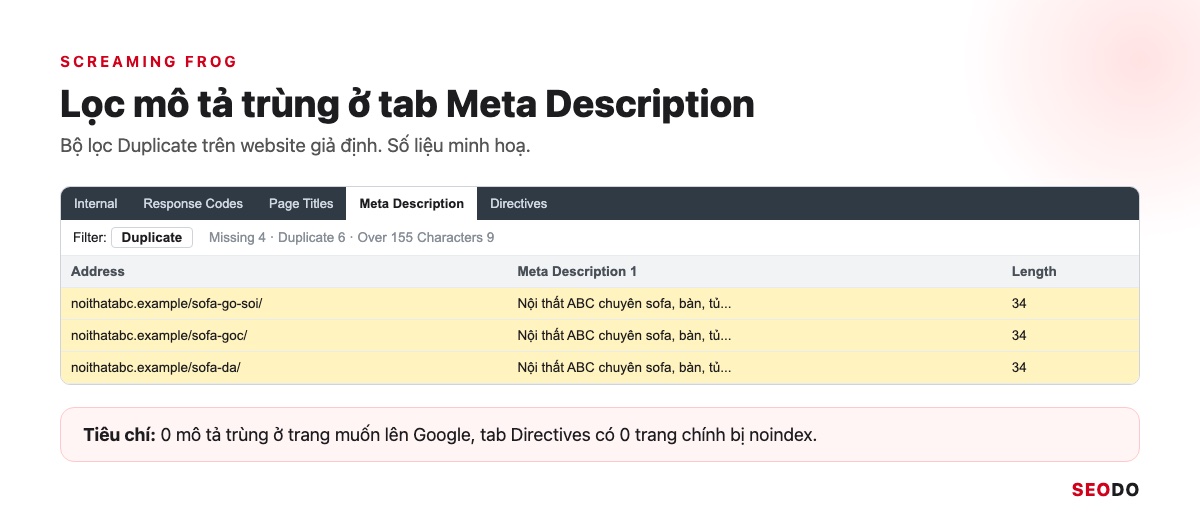Click the length value 34 in sofa-goc row

[x=1019, y=335]
